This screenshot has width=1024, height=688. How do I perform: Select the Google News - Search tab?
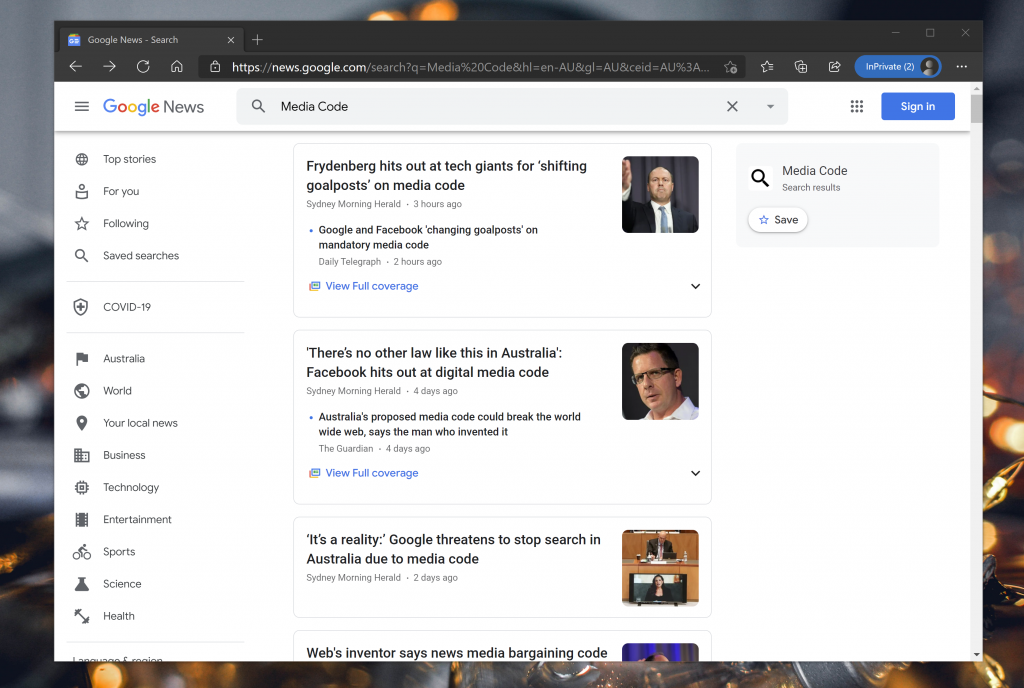click(x=152, y=40)
